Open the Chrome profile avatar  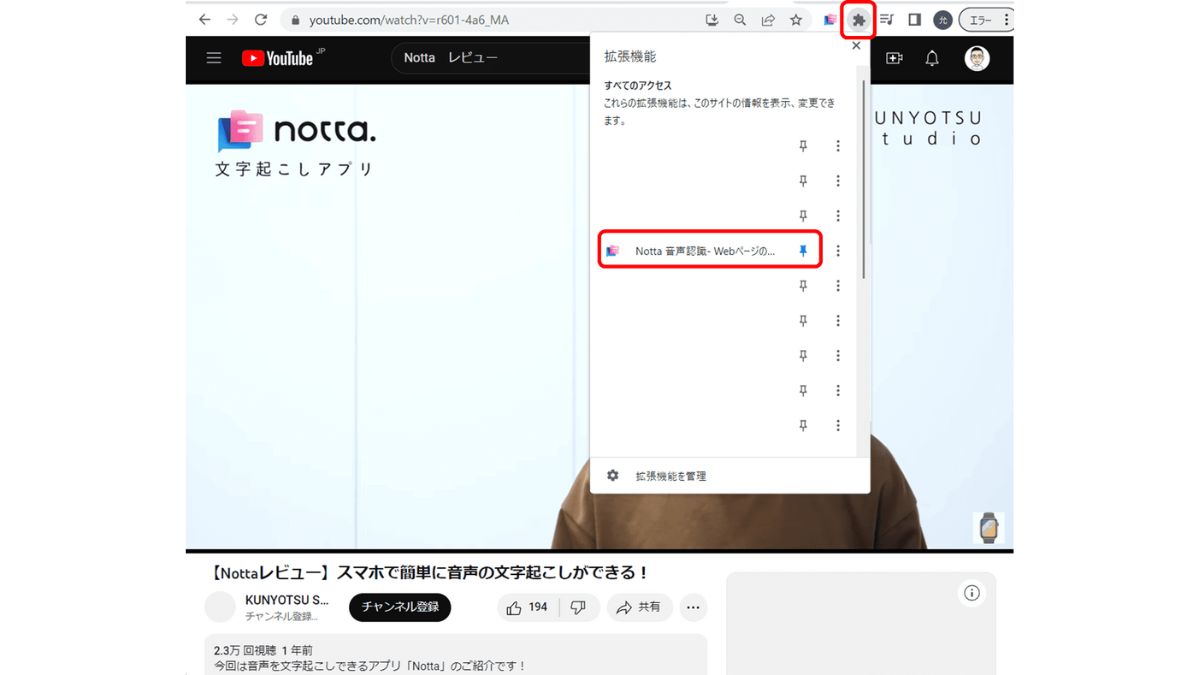pos(942,20)
